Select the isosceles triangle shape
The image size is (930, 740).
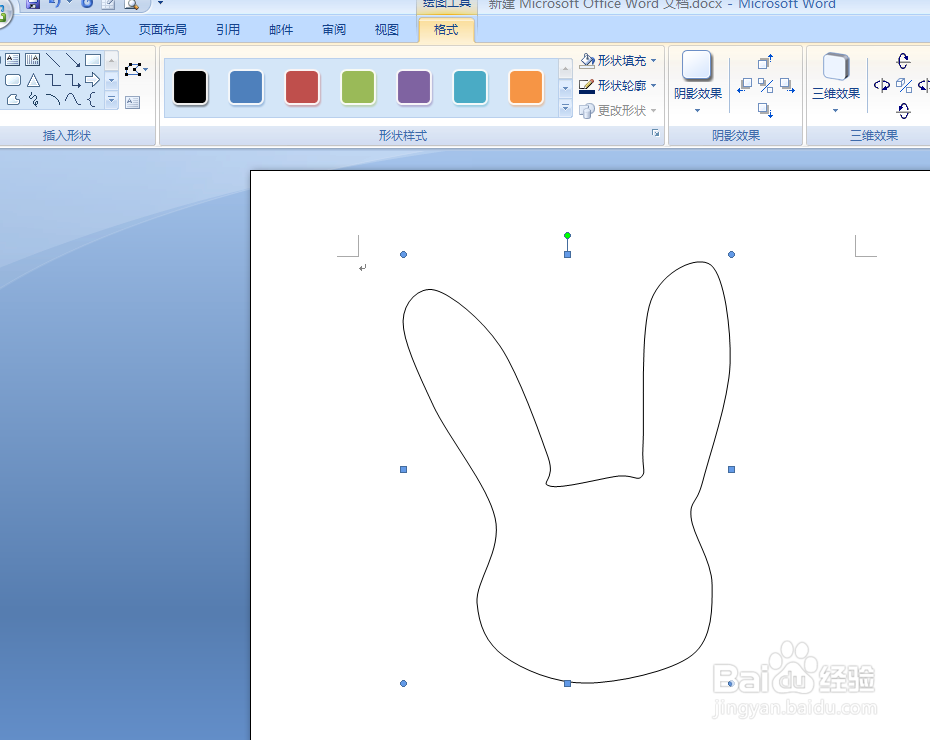33,80
